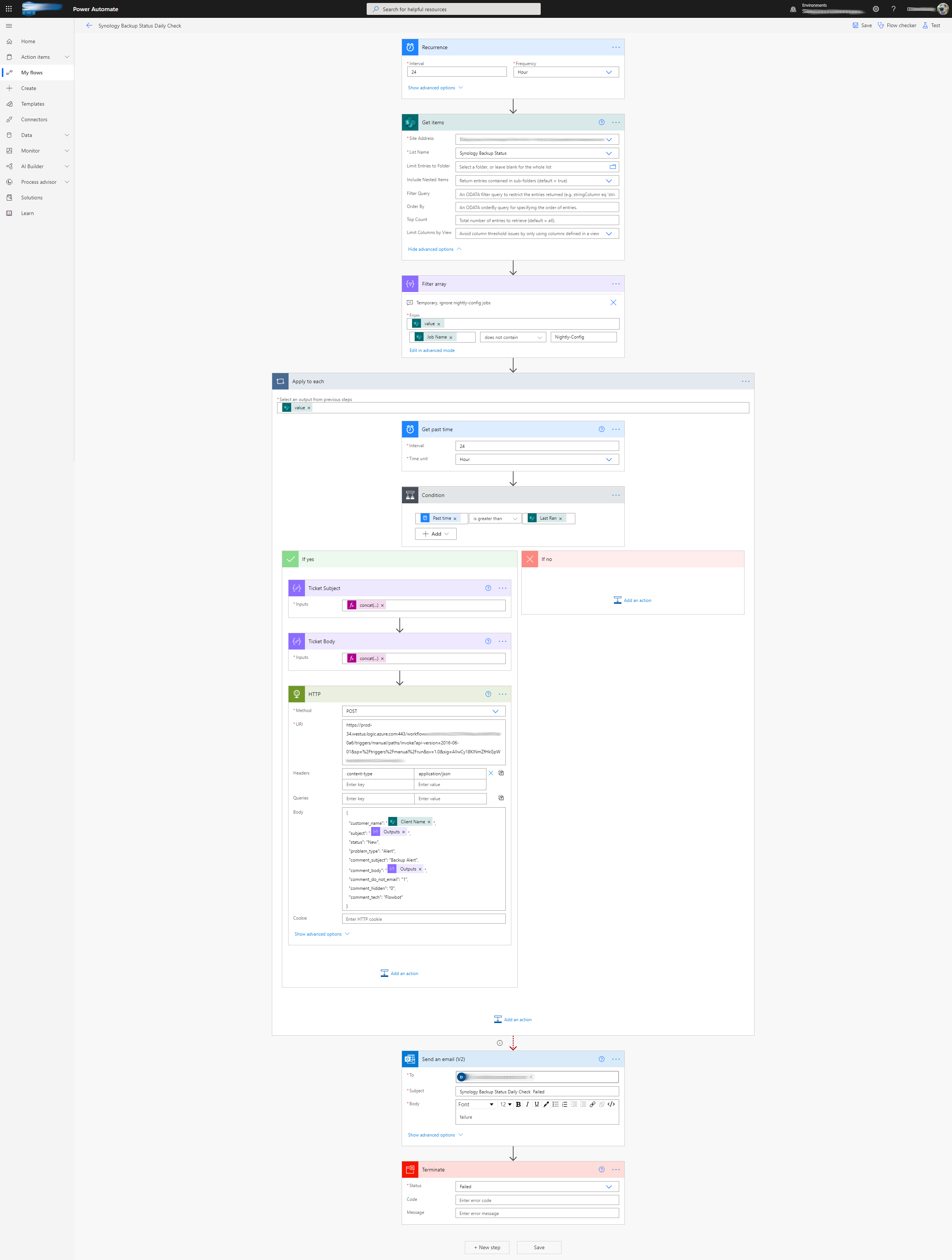Open Connectors from the left sidebar

34,119
